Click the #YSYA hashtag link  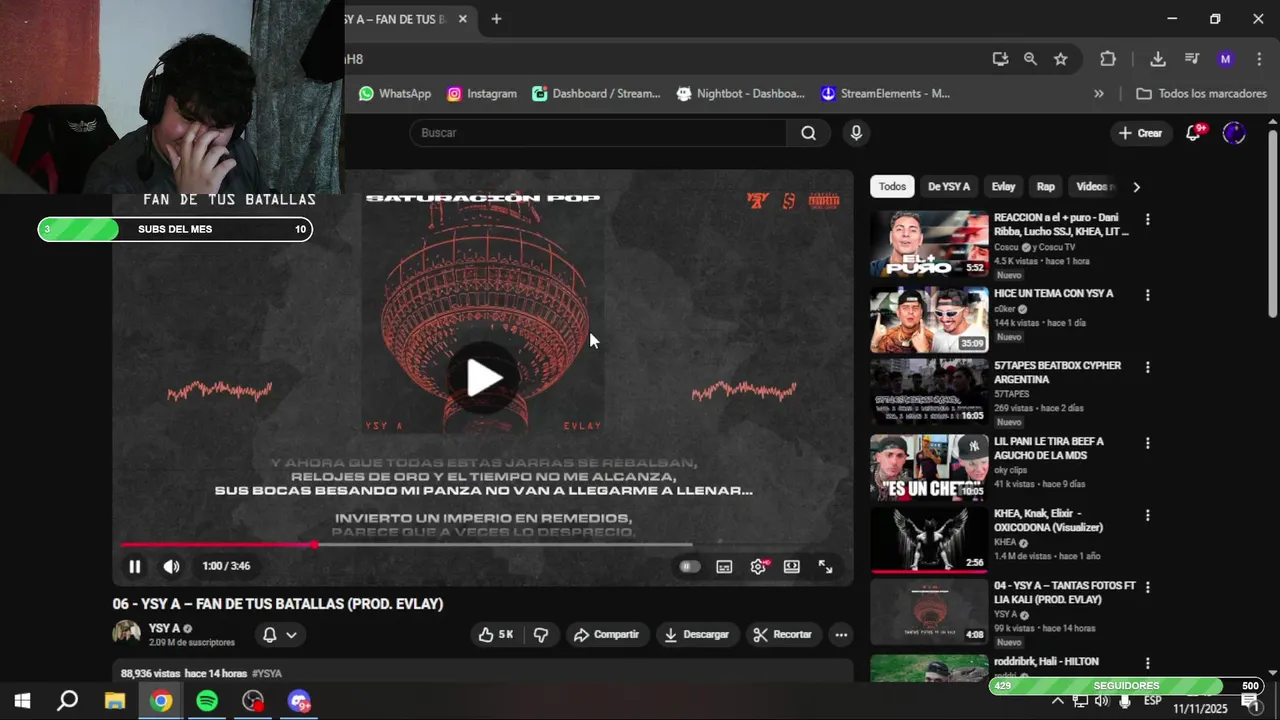[x=267, y=674]
